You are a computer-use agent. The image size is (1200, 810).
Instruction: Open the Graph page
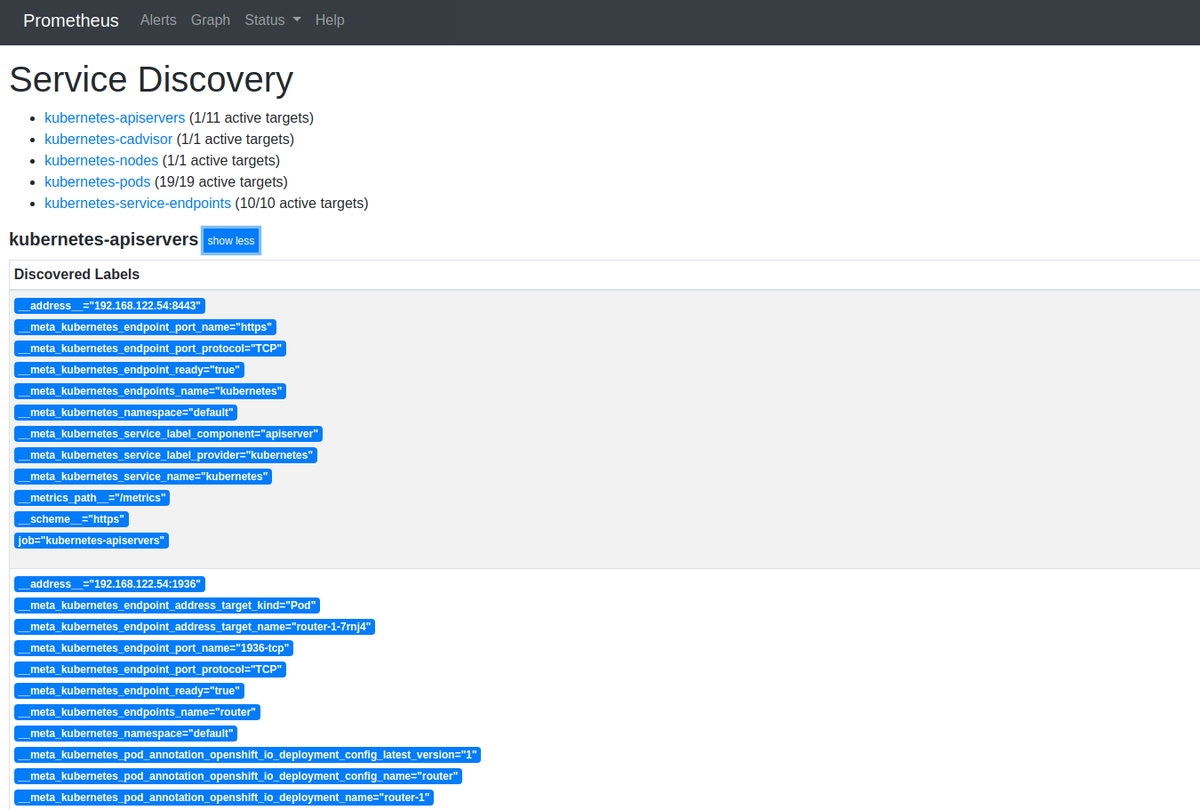coord(210,20)
